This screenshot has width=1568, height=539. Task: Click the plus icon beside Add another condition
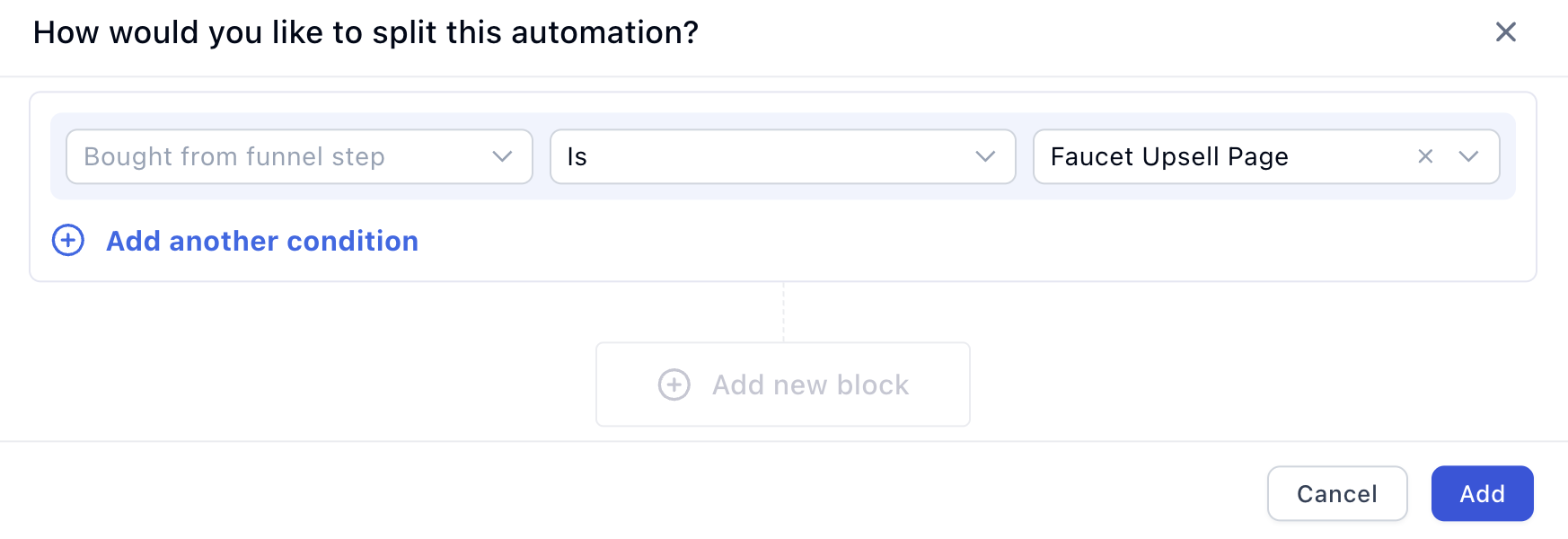coord(68,241)
